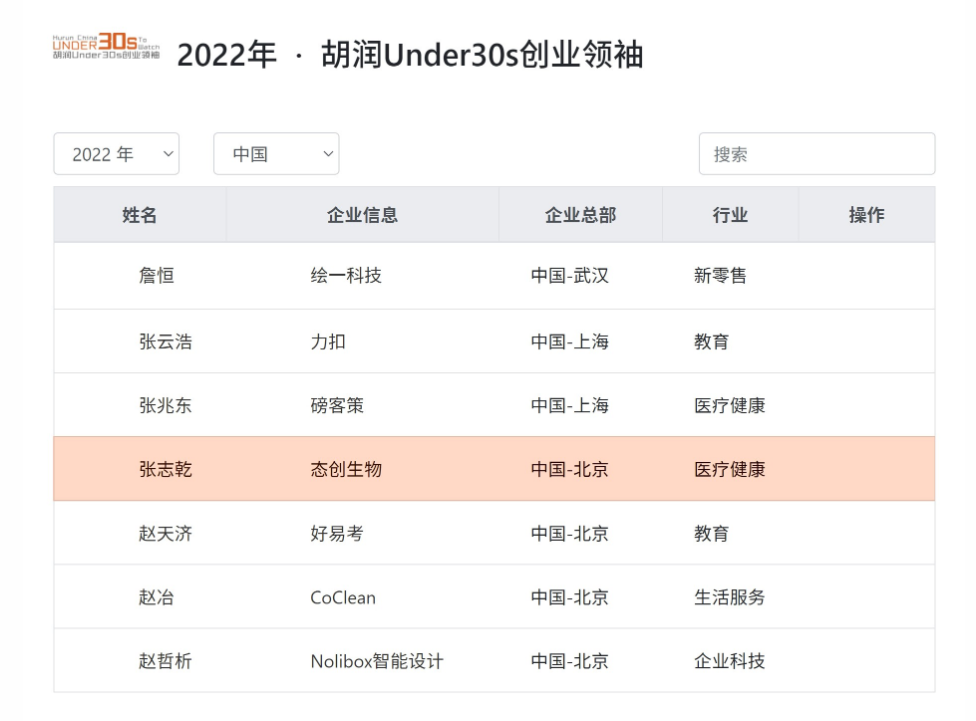
Task: Click company 好易考
Action: pos(337,533)
